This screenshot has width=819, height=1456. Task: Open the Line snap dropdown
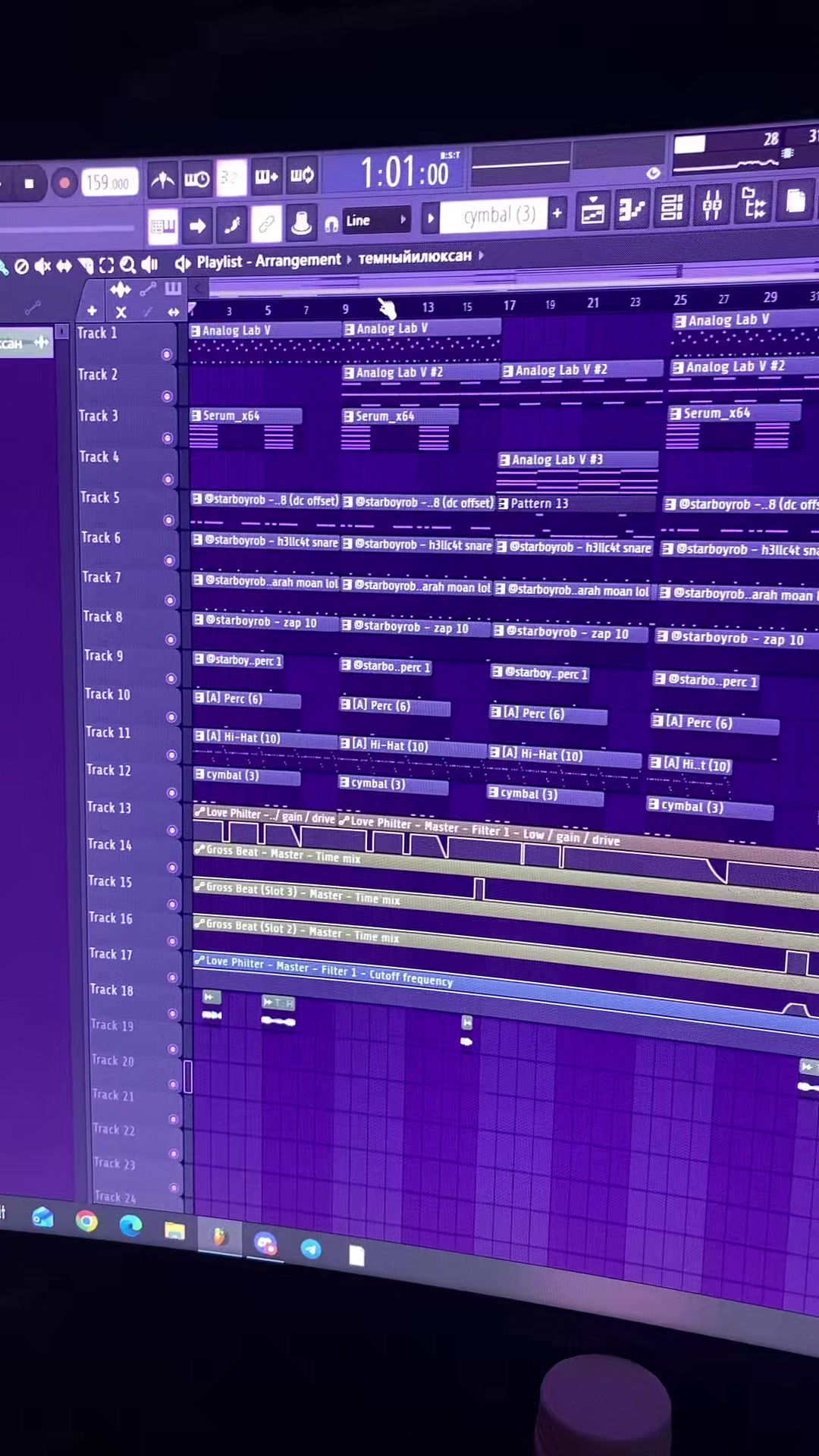coord(377,221)
